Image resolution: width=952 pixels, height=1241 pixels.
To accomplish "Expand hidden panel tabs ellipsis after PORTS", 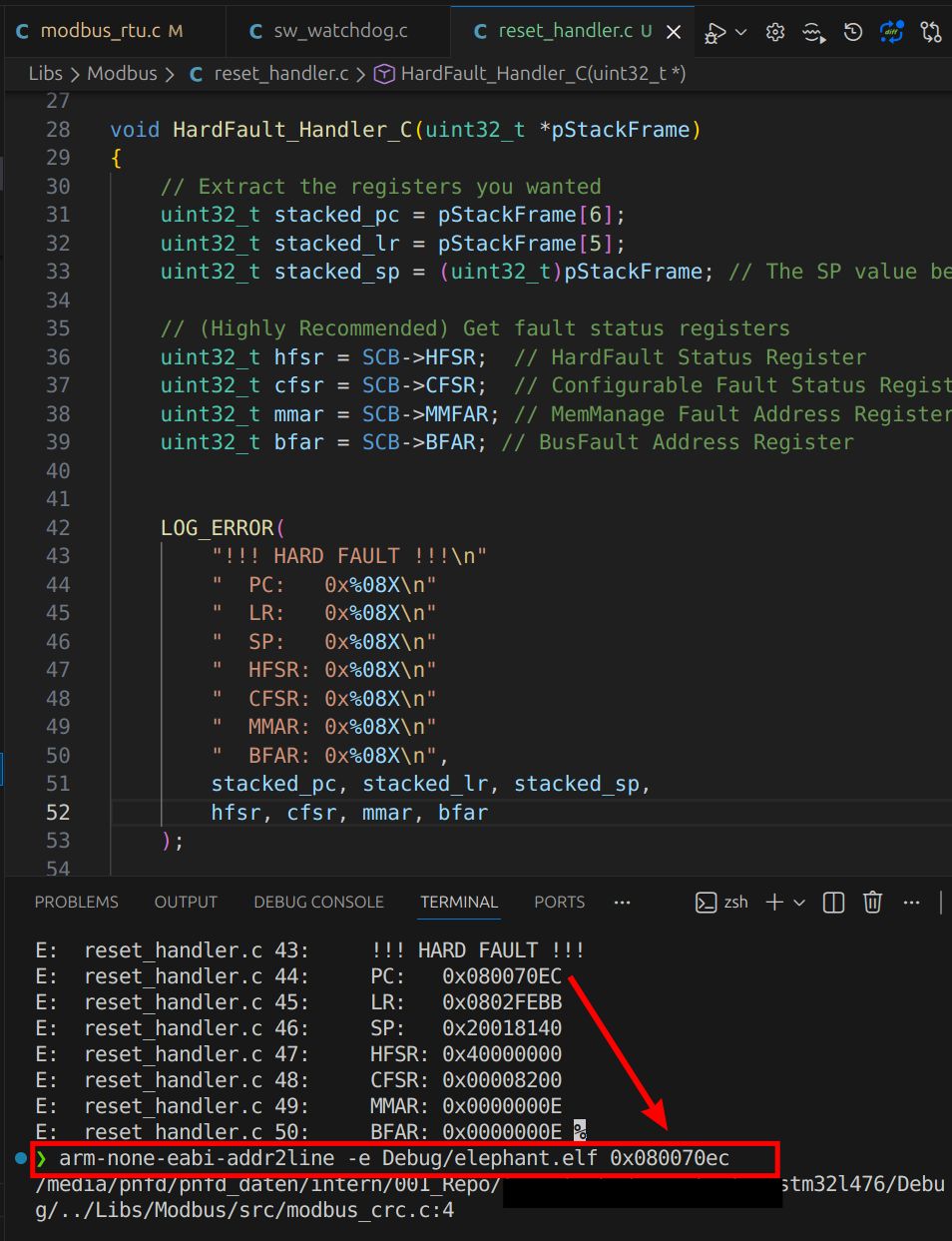I will (623, 903).
